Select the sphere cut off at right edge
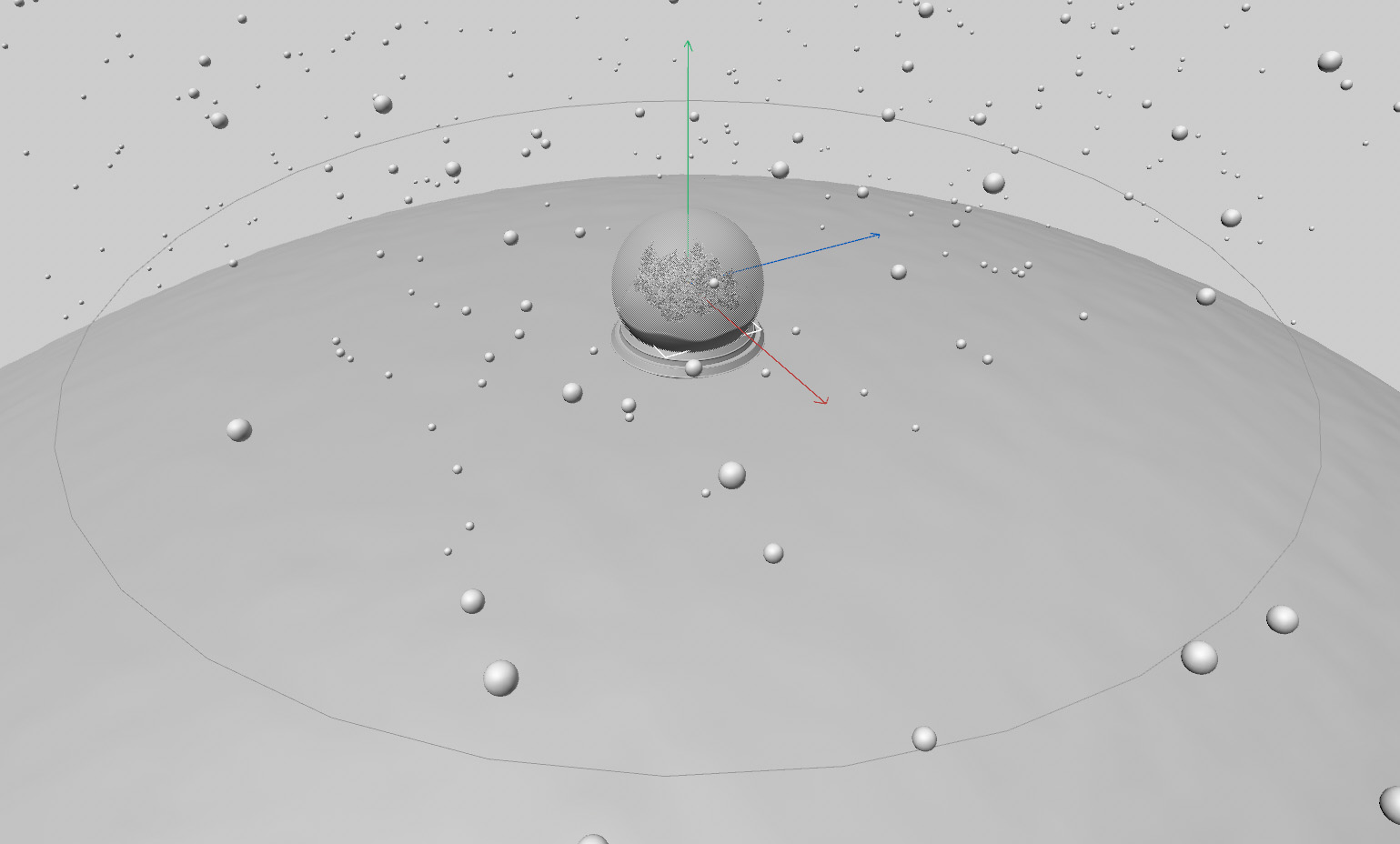The height and width of the screenshot is (844, 1400). tap(1391, 803)
